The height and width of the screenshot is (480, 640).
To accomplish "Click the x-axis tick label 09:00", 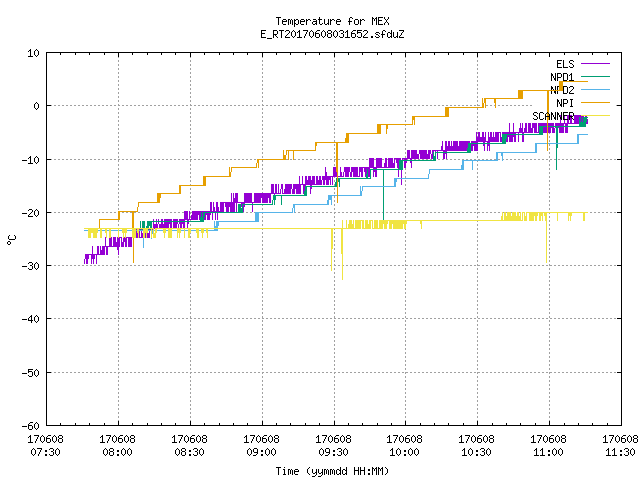I will 261,452.
